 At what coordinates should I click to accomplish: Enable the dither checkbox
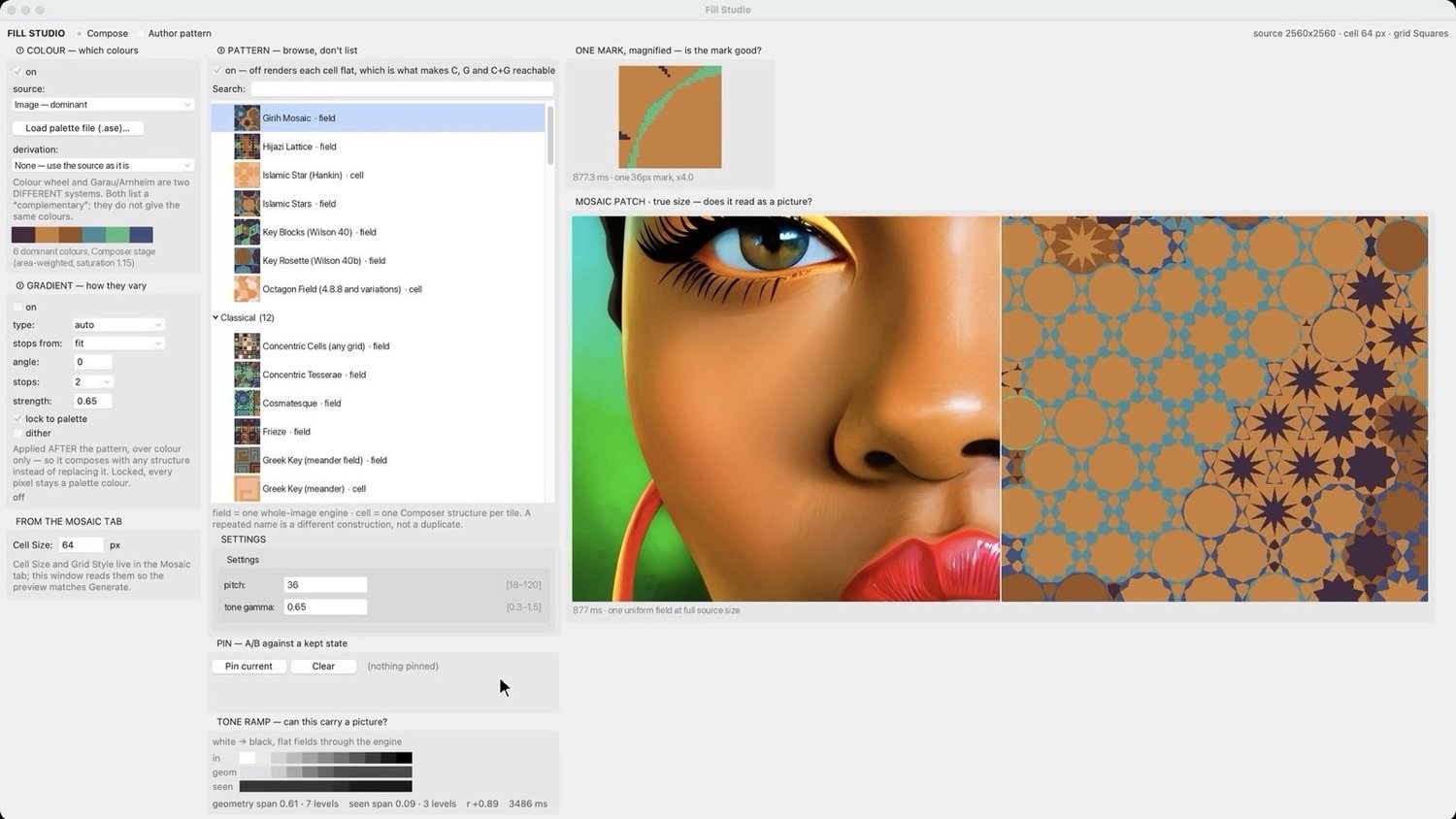point(17,434)
